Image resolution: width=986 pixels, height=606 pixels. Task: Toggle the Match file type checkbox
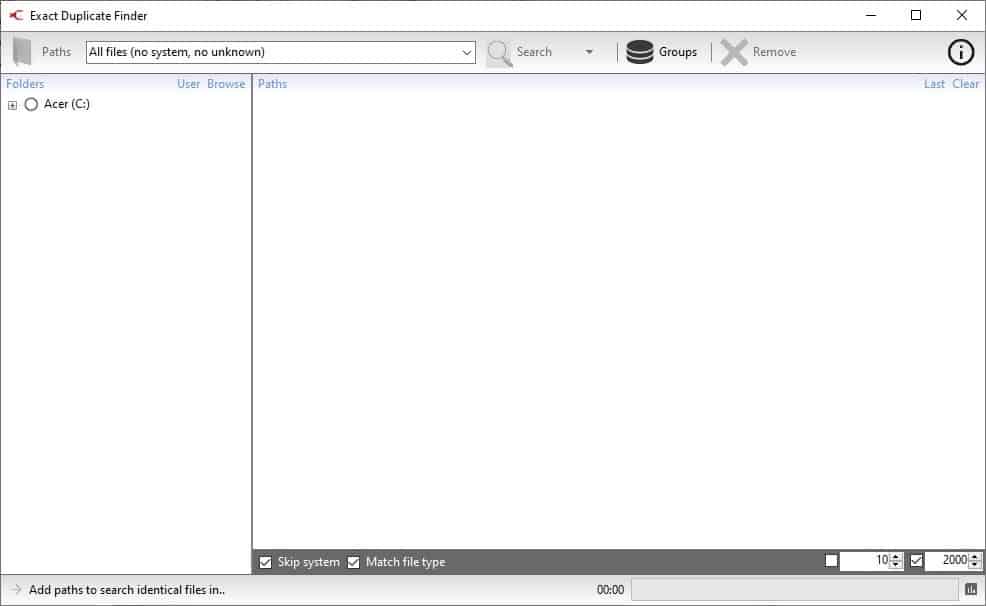coord(353,562)
